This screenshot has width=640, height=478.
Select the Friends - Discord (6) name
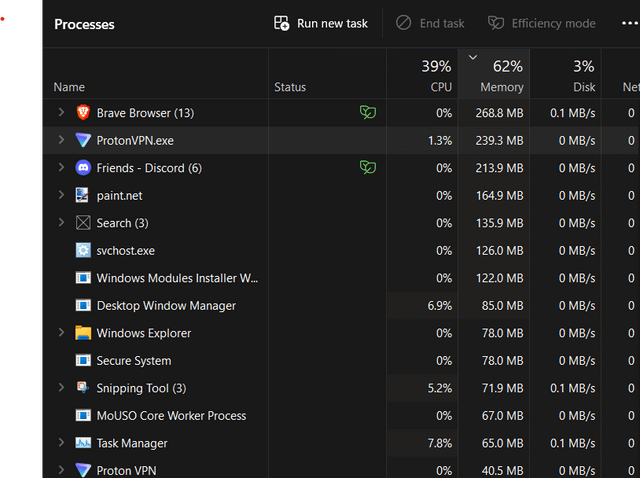[x=149, y=168]
